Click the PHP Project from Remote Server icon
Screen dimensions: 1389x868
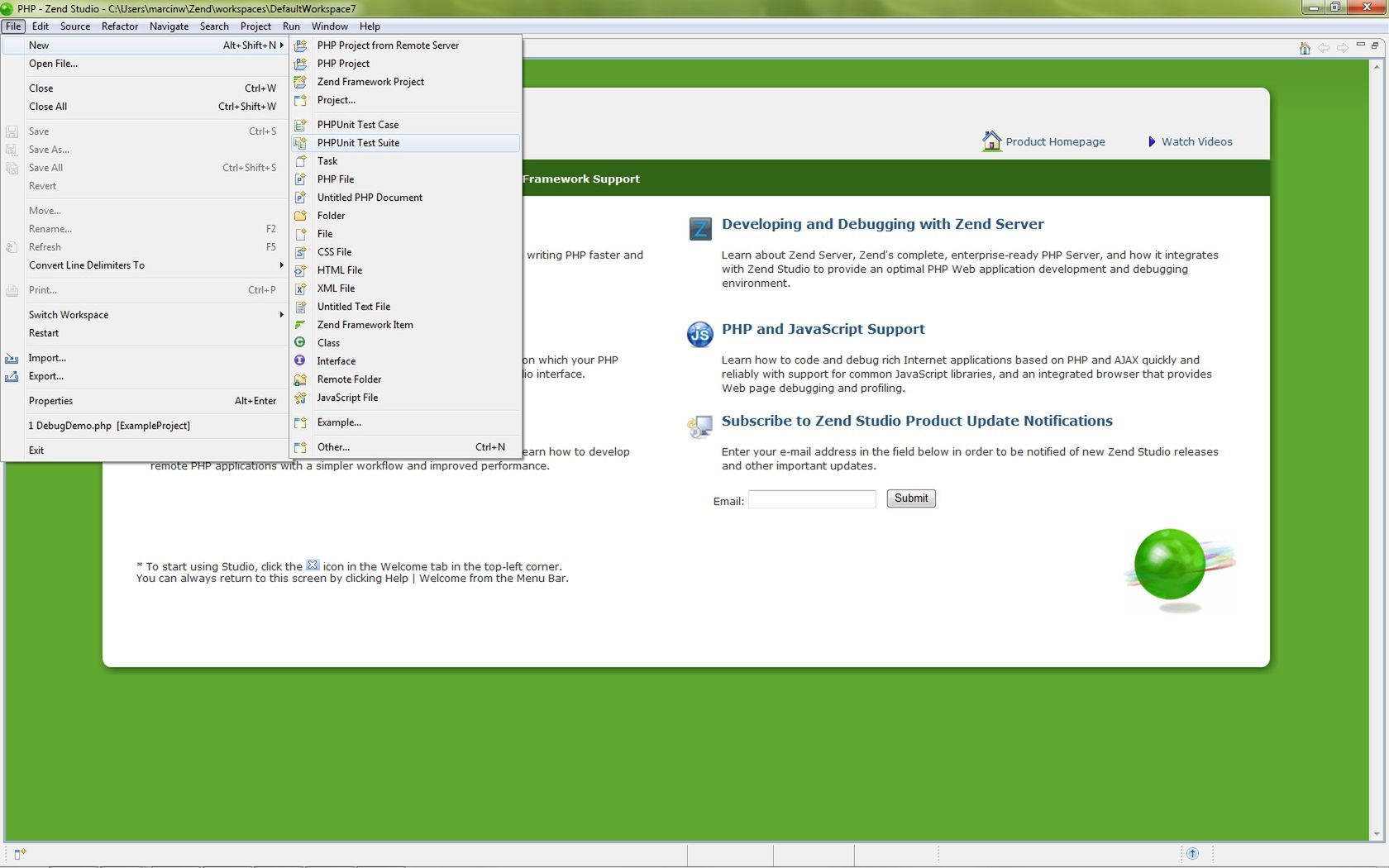point(301,45)
